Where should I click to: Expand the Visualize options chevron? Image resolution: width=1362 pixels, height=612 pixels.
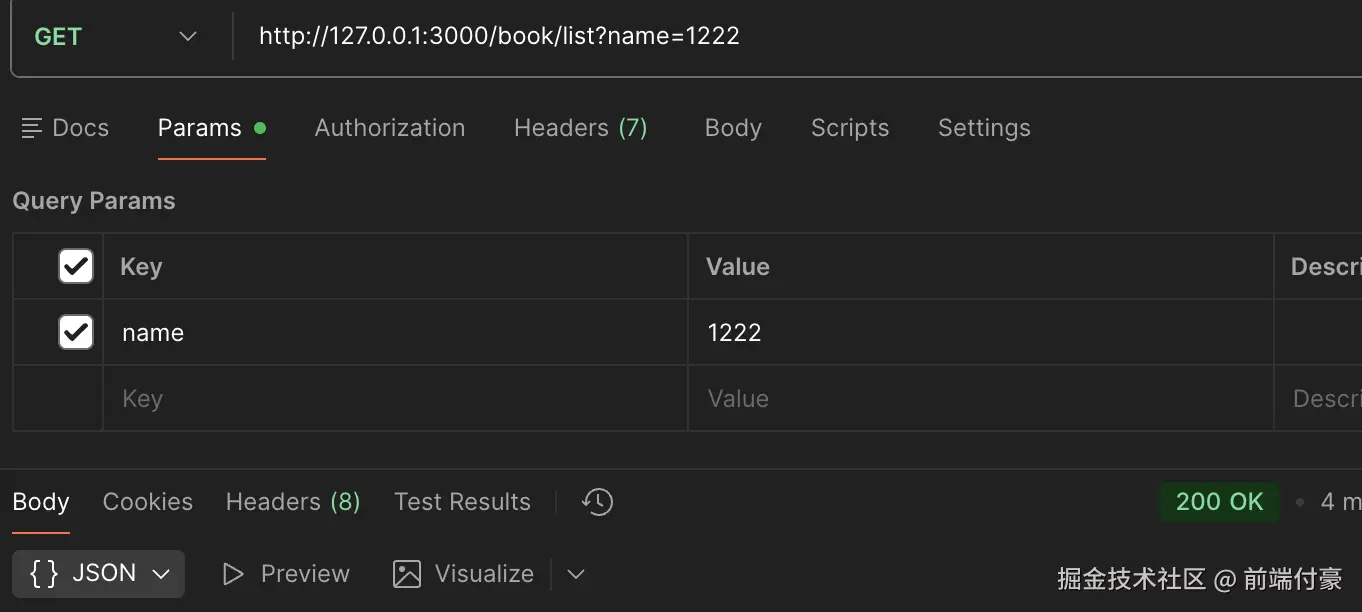tap(575, 574)
